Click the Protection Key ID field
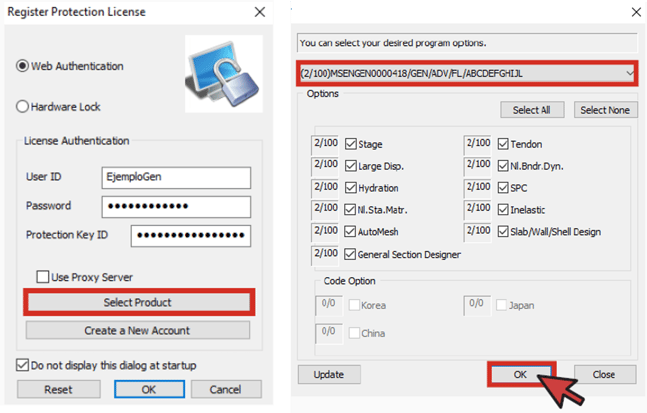Viewport: 647px width, 413px height. (191, 235)
